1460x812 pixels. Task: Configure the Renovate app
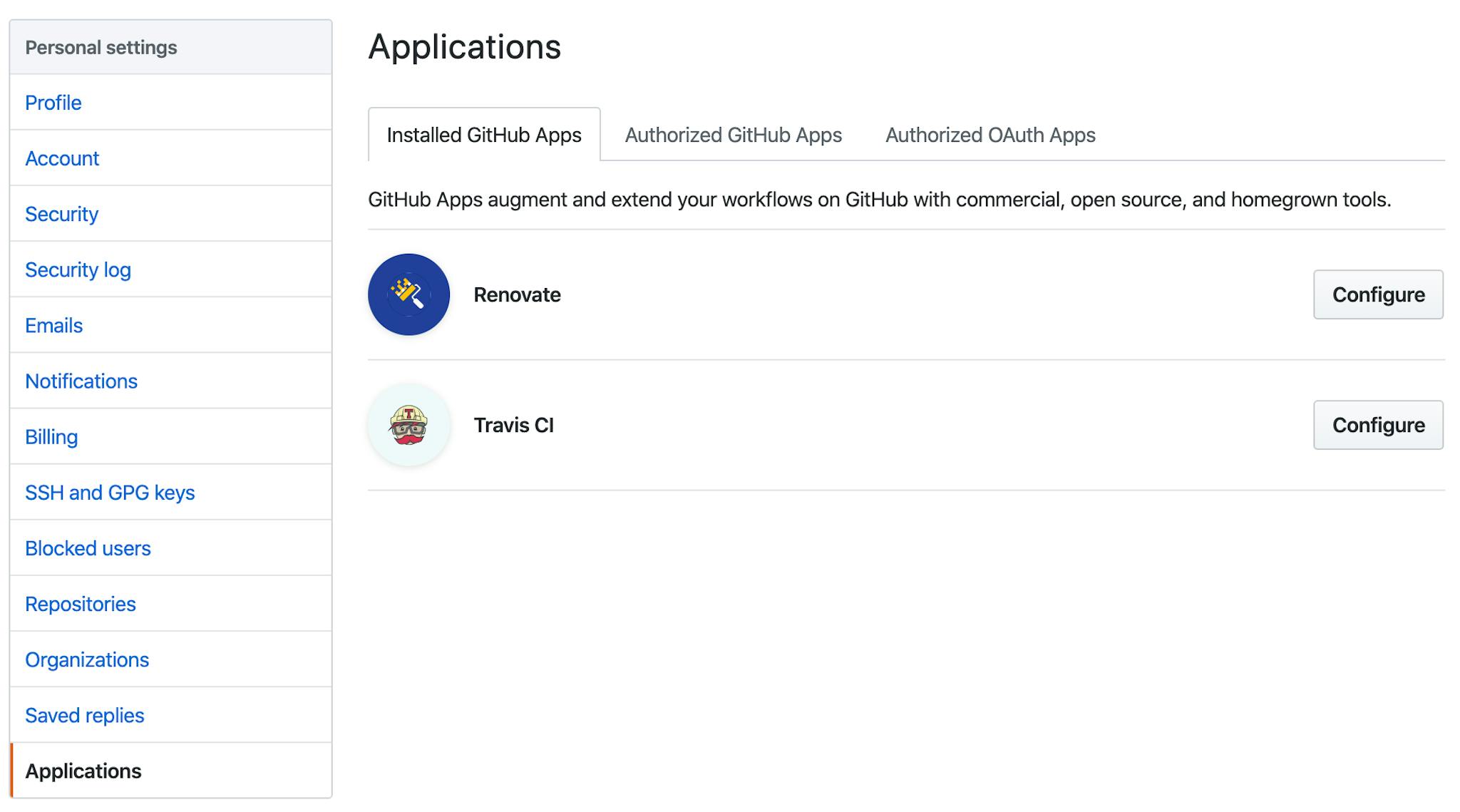1377,294
